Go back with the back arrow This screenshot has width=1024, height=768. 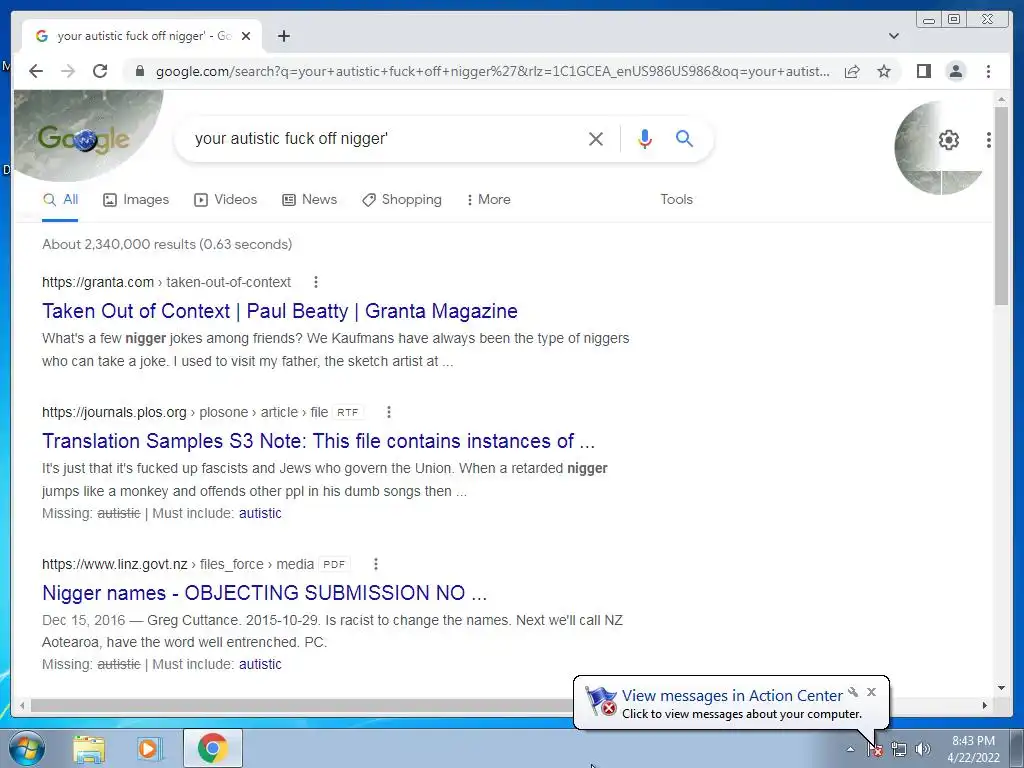pyautogui.click(x=36, y=71)
